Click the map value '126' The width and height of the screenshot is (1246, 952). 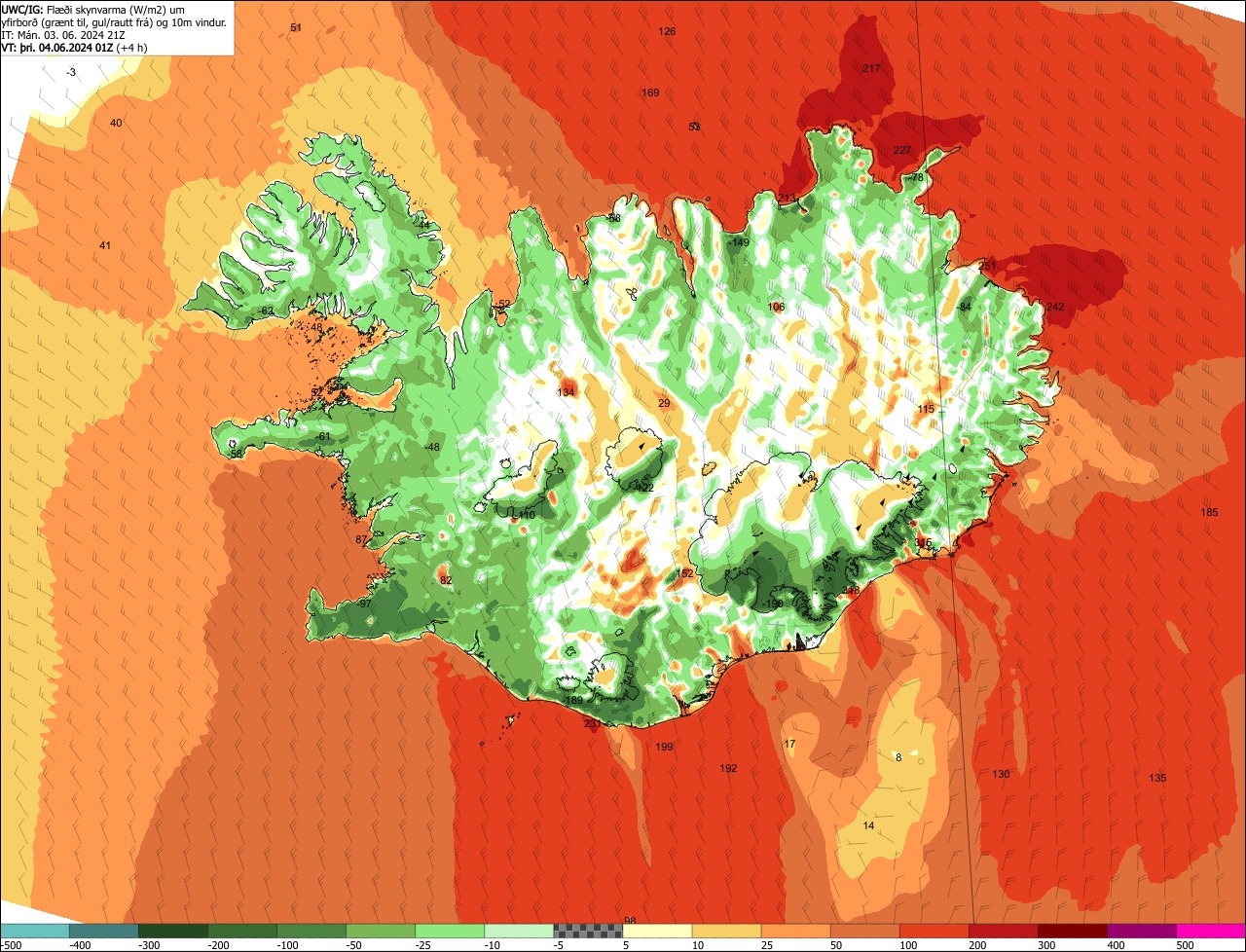coord(667,31)
